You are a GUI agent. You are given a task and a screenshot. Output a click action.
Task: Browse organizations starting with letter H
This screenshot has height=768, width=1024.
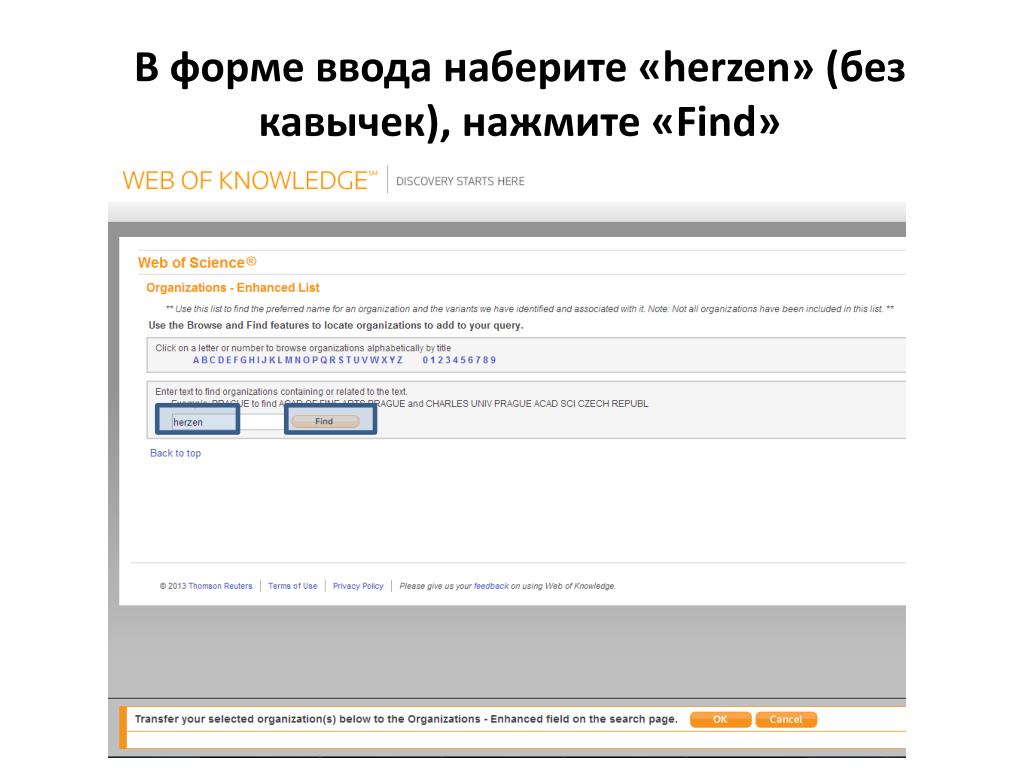[251, 360]
